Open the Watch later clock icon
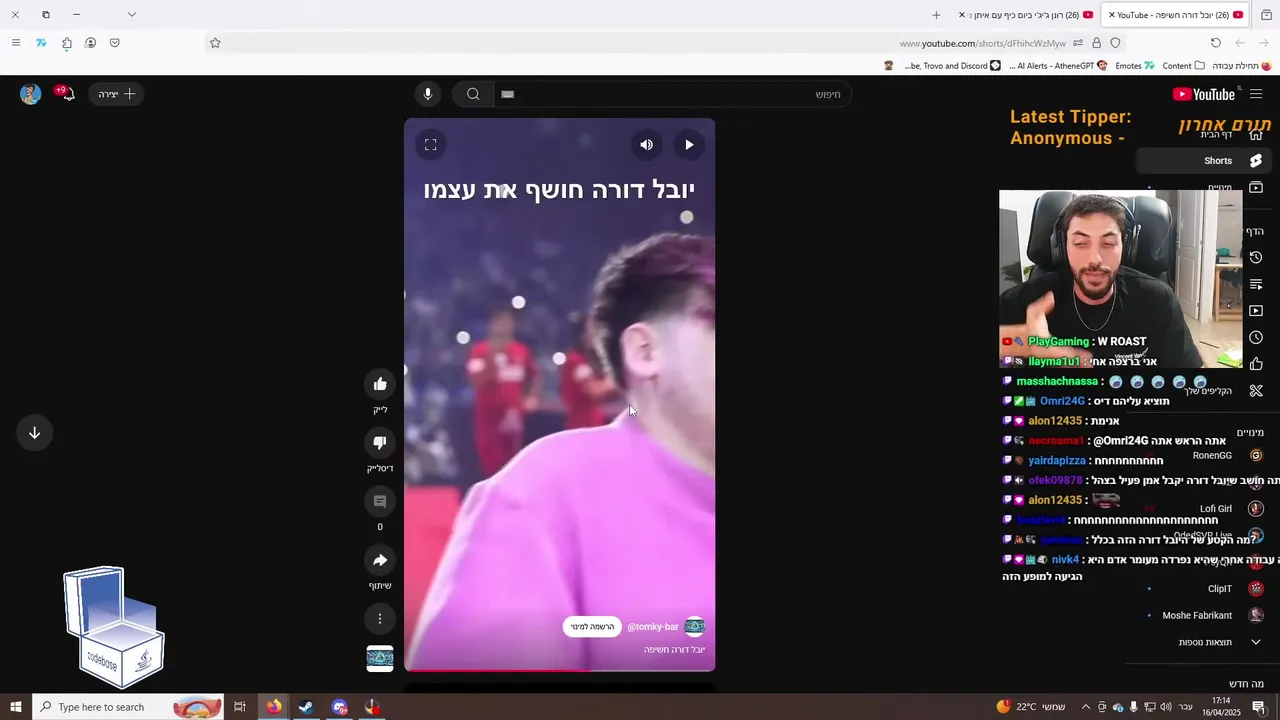The height and width of the screenshot is (720, 1280). (x=1256, y=338)
